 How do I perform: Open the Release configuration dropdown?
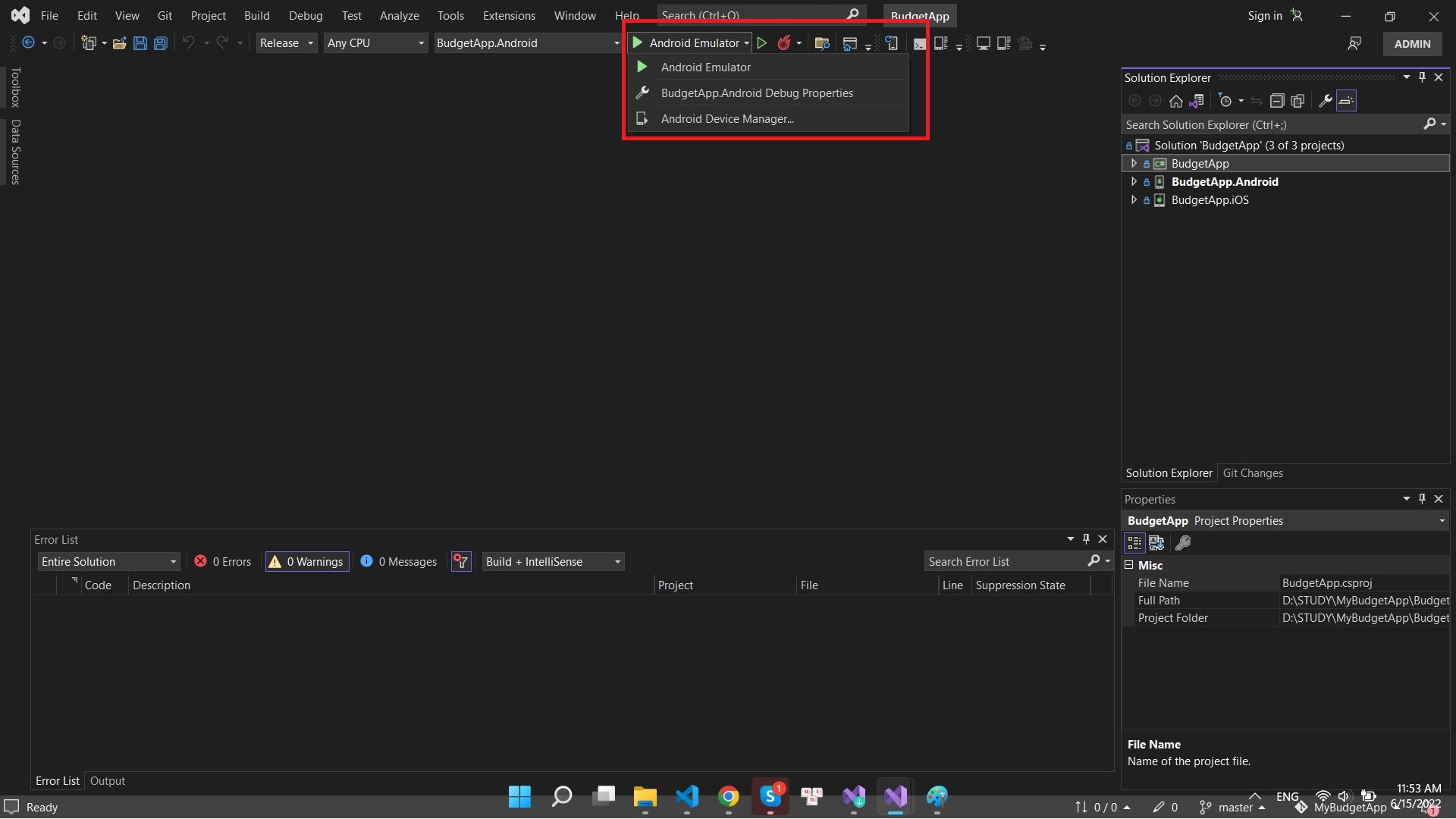coord(286,43)
